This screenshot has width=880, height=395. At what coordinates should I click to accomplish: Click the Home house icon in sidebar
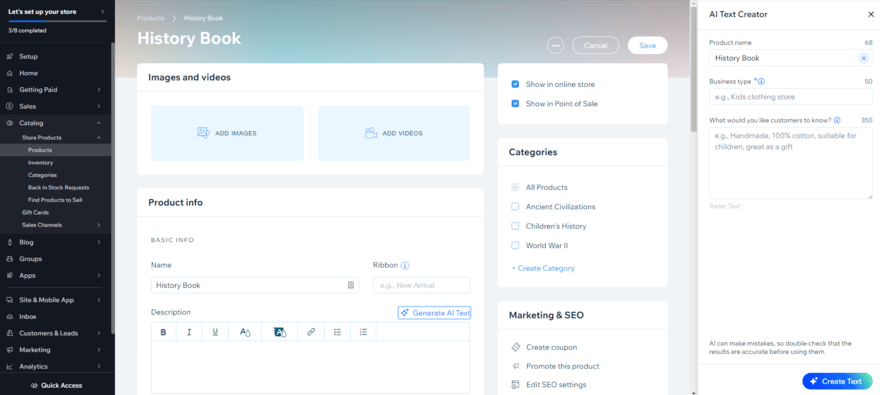pos(10,73)
